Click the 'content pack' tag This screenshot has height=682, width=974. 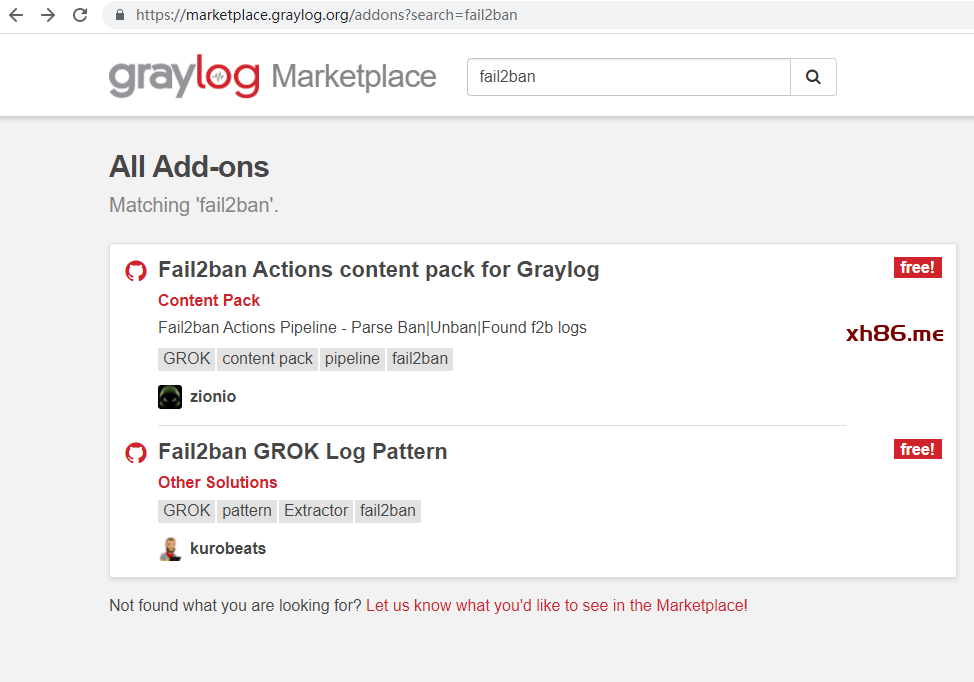point(267,359)
